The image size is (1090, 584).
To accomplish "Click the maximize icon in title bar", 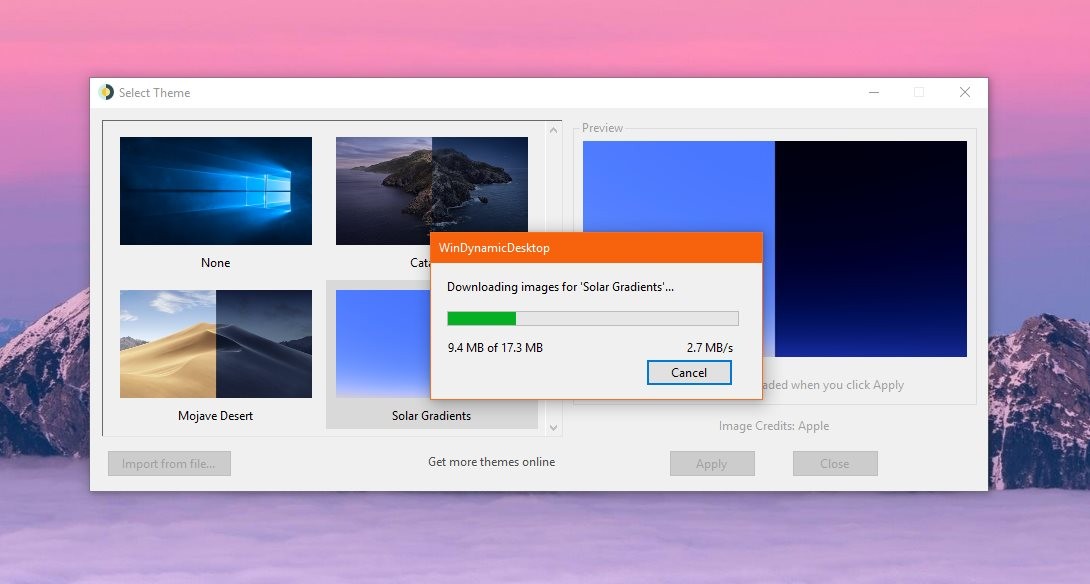I will tap(919, 92).
